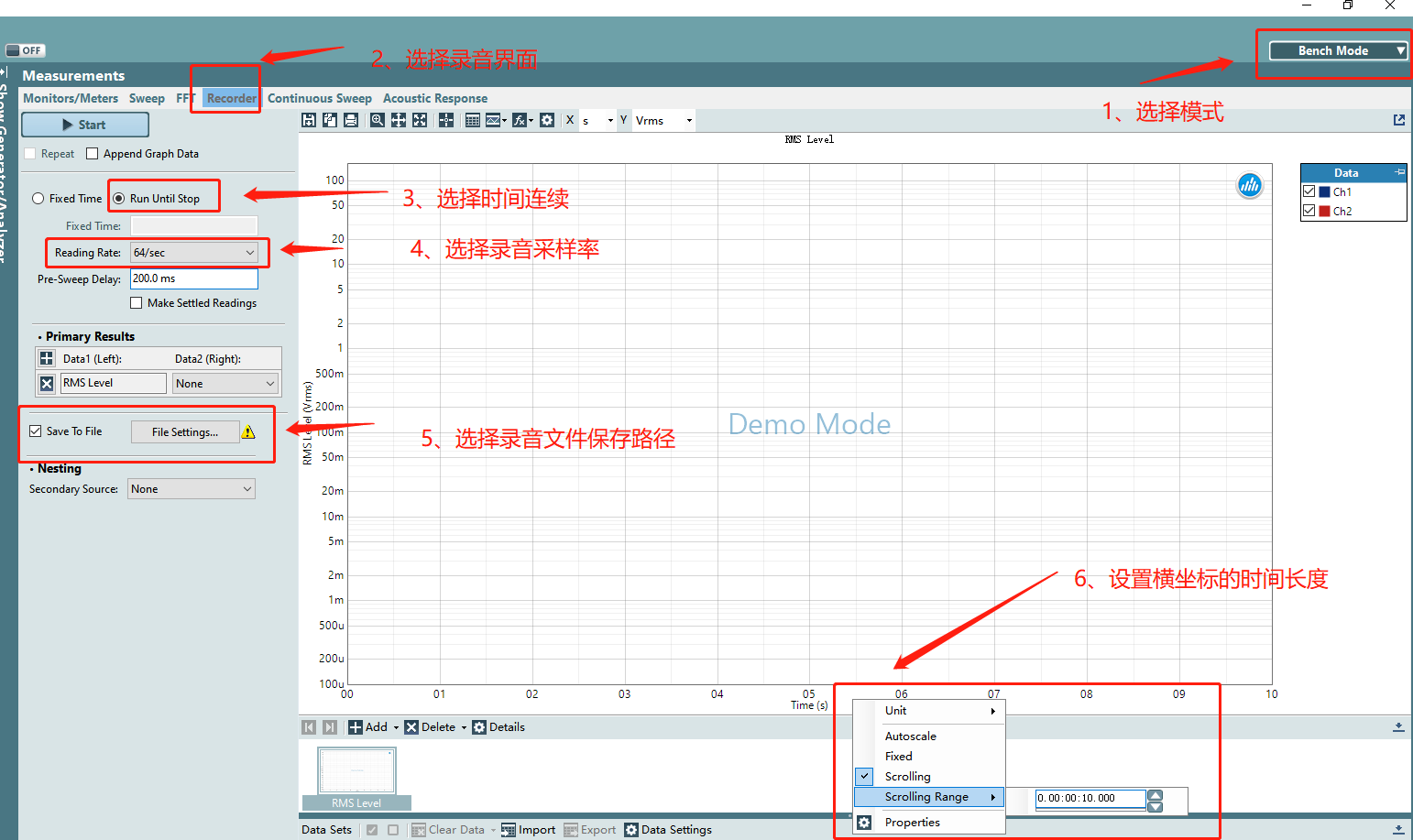The height and width of the screenshot is (840, 1413).
Task: Click the copy graph icon
Action: click(330, 120)
